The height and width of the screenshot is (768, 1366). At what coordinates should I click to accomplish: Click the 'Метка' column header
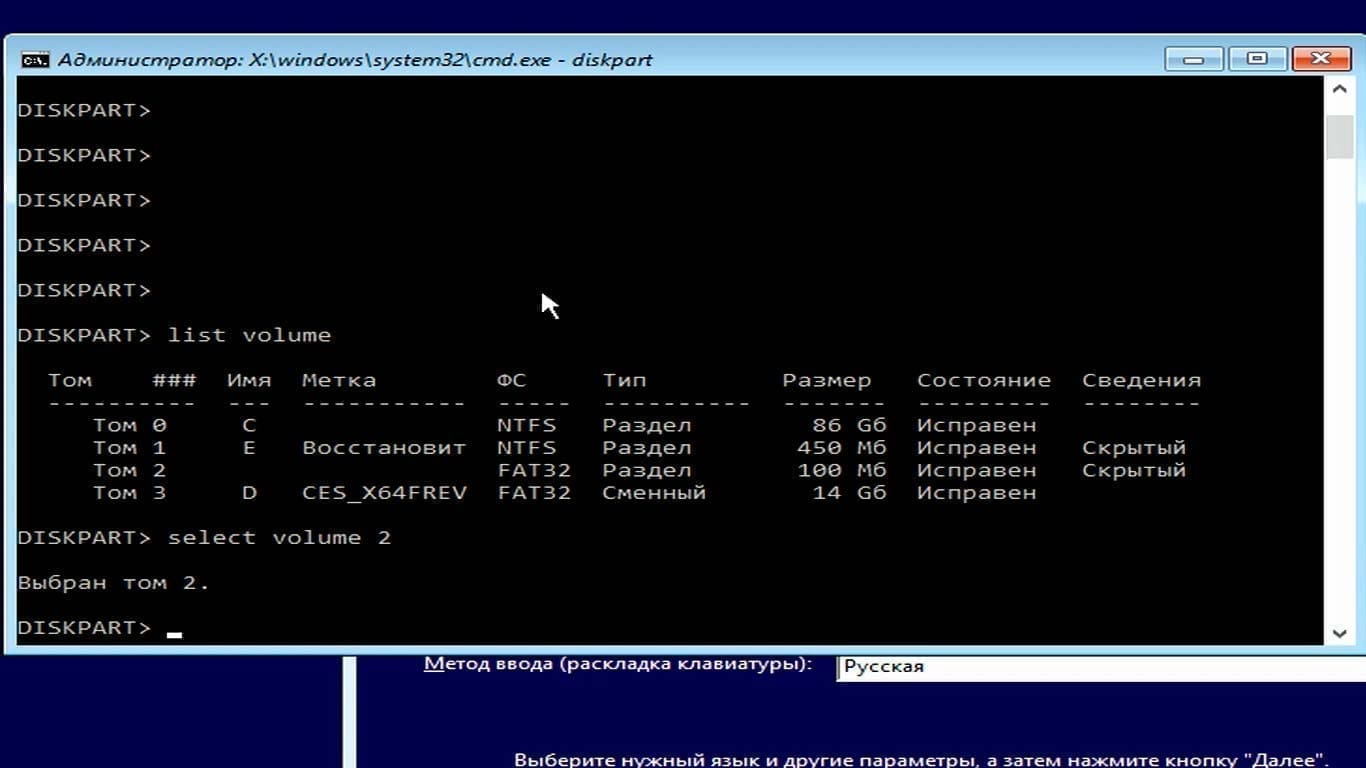[x=339, y=381]
